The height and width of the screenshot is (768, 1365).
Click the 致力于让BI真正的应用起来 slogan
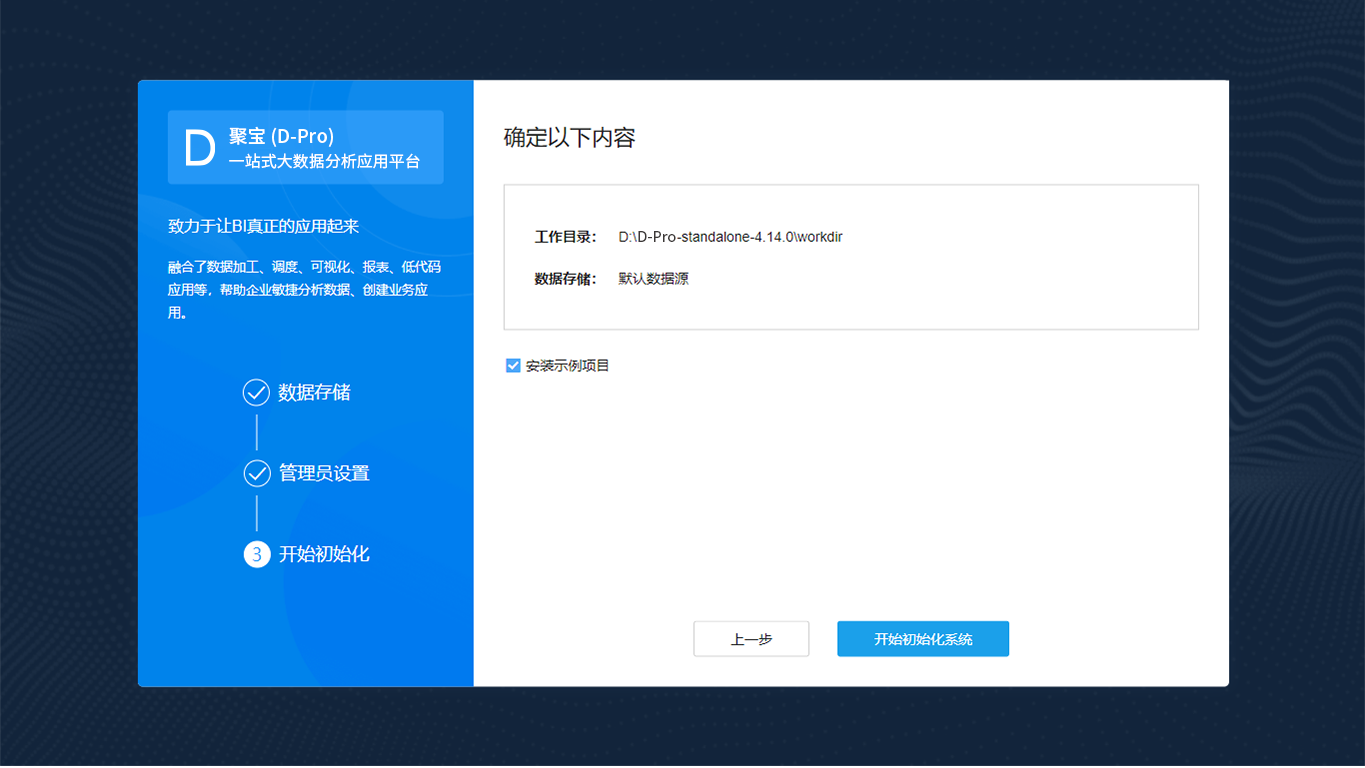click(264, 226)
